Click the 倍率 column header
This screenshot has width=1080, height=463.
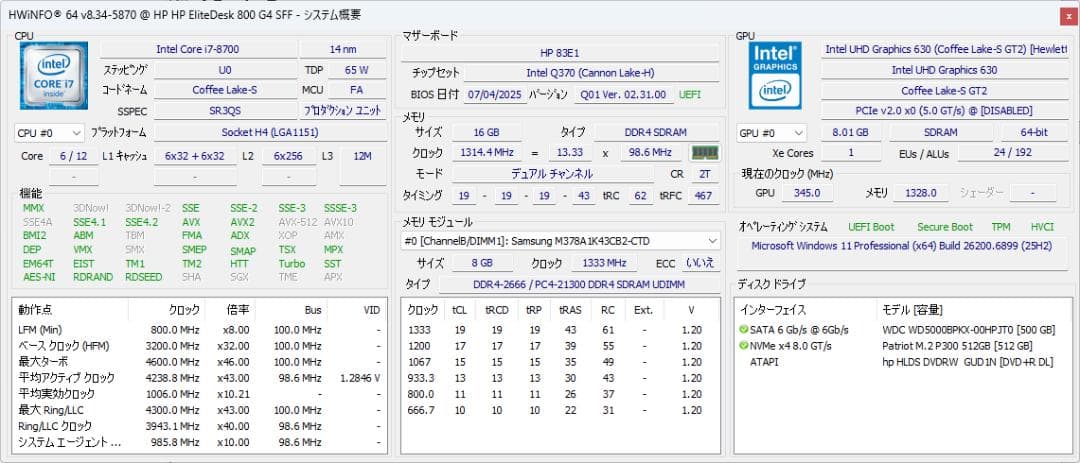(x=230, y=310)
